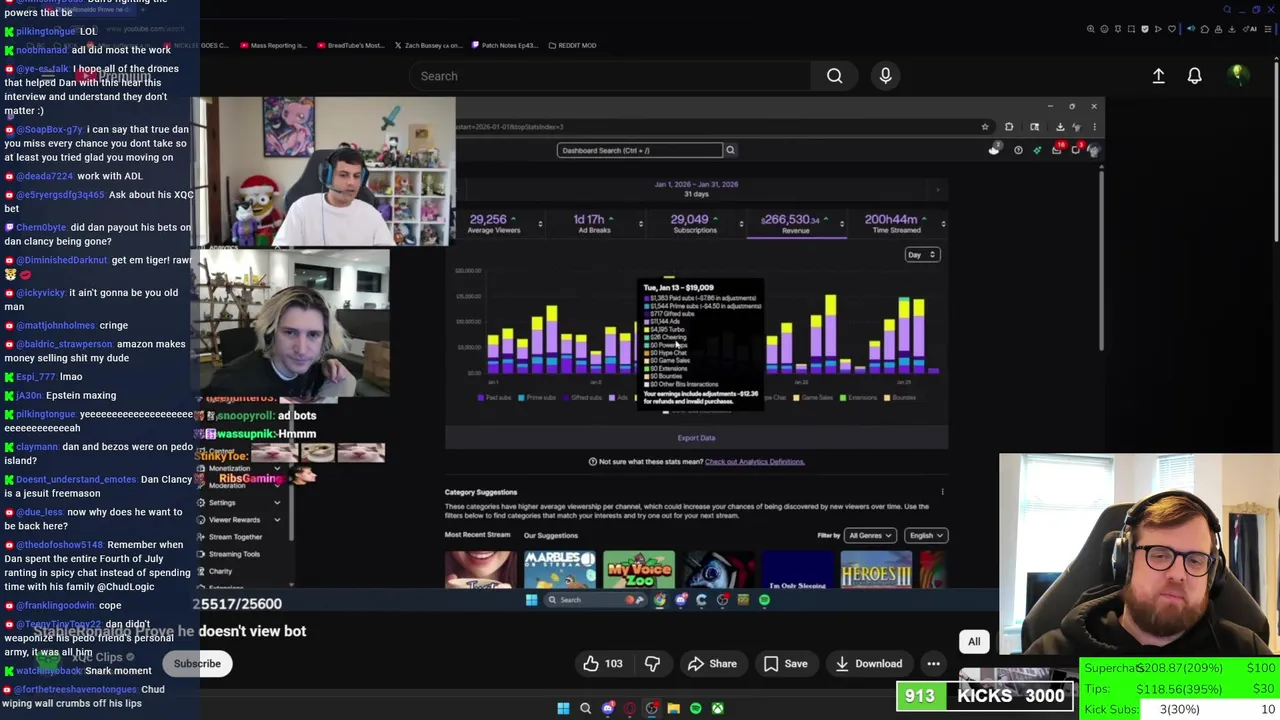The height and width of the screenshot is (720, 1280).
Task: Click Start button in streamed inner taskbar
Action: tap(531, 600)
